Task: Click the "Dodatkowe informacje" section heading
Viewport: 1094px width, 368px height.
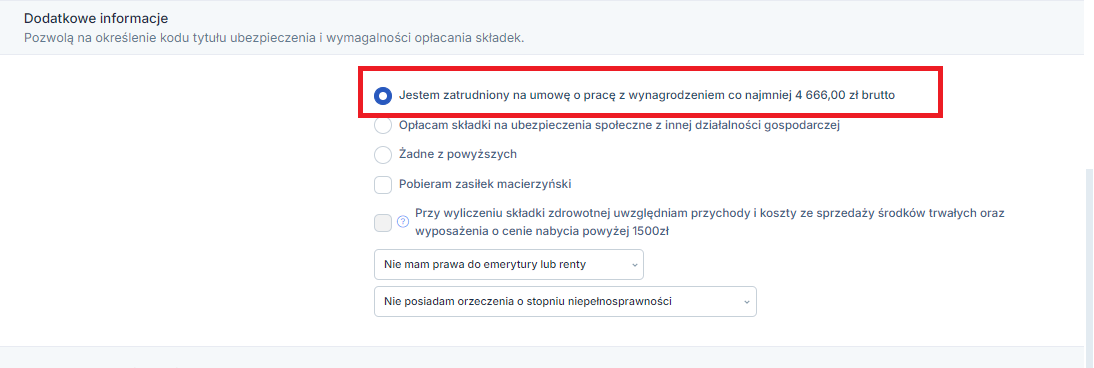Action: 96,18
